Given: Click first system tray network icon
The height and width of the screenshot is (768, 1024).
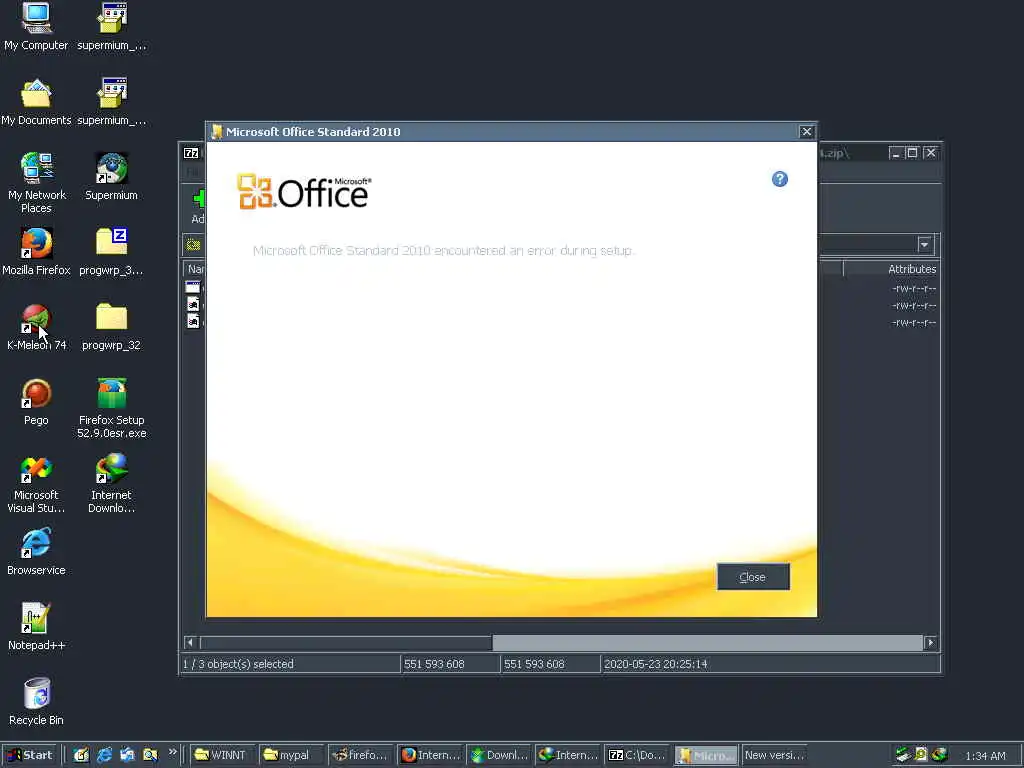Looking at the screenshot, I should 903,755.
